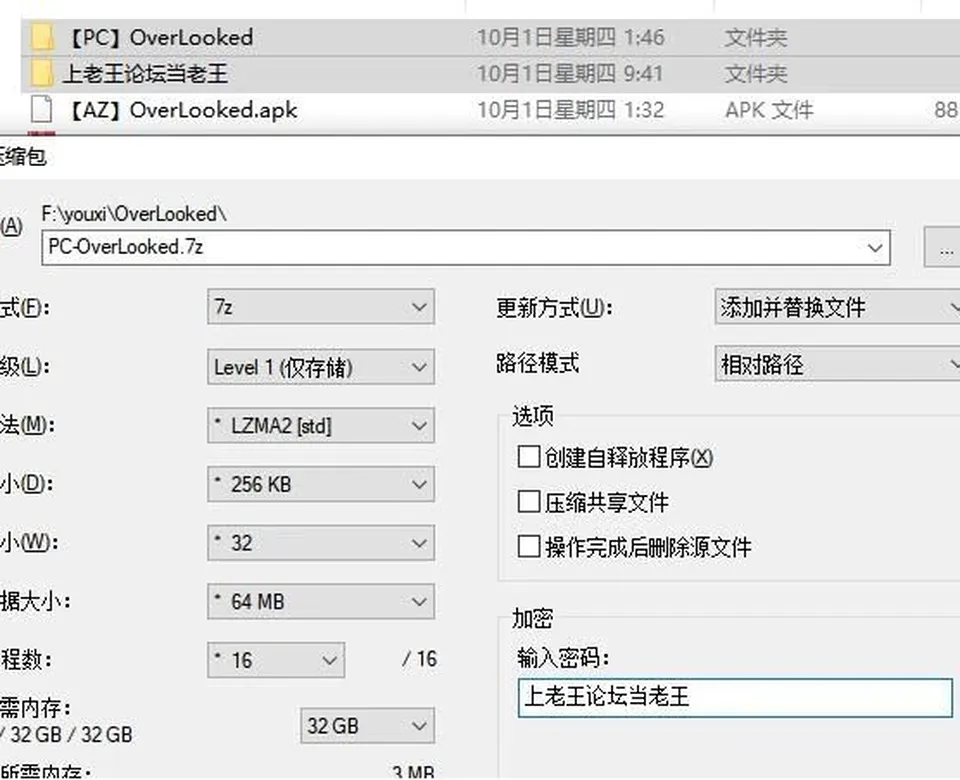Image resolution: width=960 pixels, height=780 pixels.
Task: Click the date 10月1日星期四 1:46
Action: pos(570,37)
